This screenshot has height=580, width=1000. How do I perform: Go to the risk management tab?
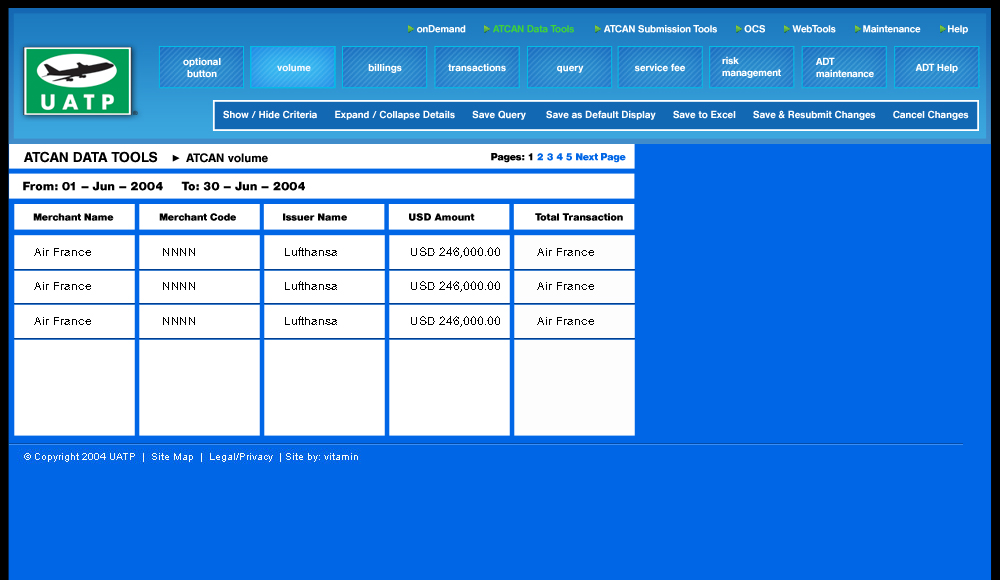pyautogui.click(x=751, y=67)
